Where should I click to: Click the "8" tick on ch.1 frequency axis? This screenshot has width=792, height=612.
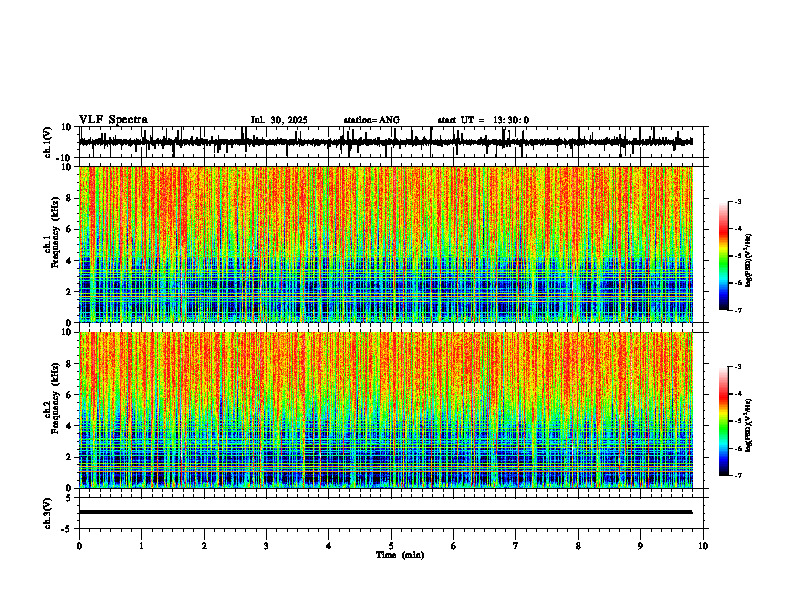coord(69,198)
